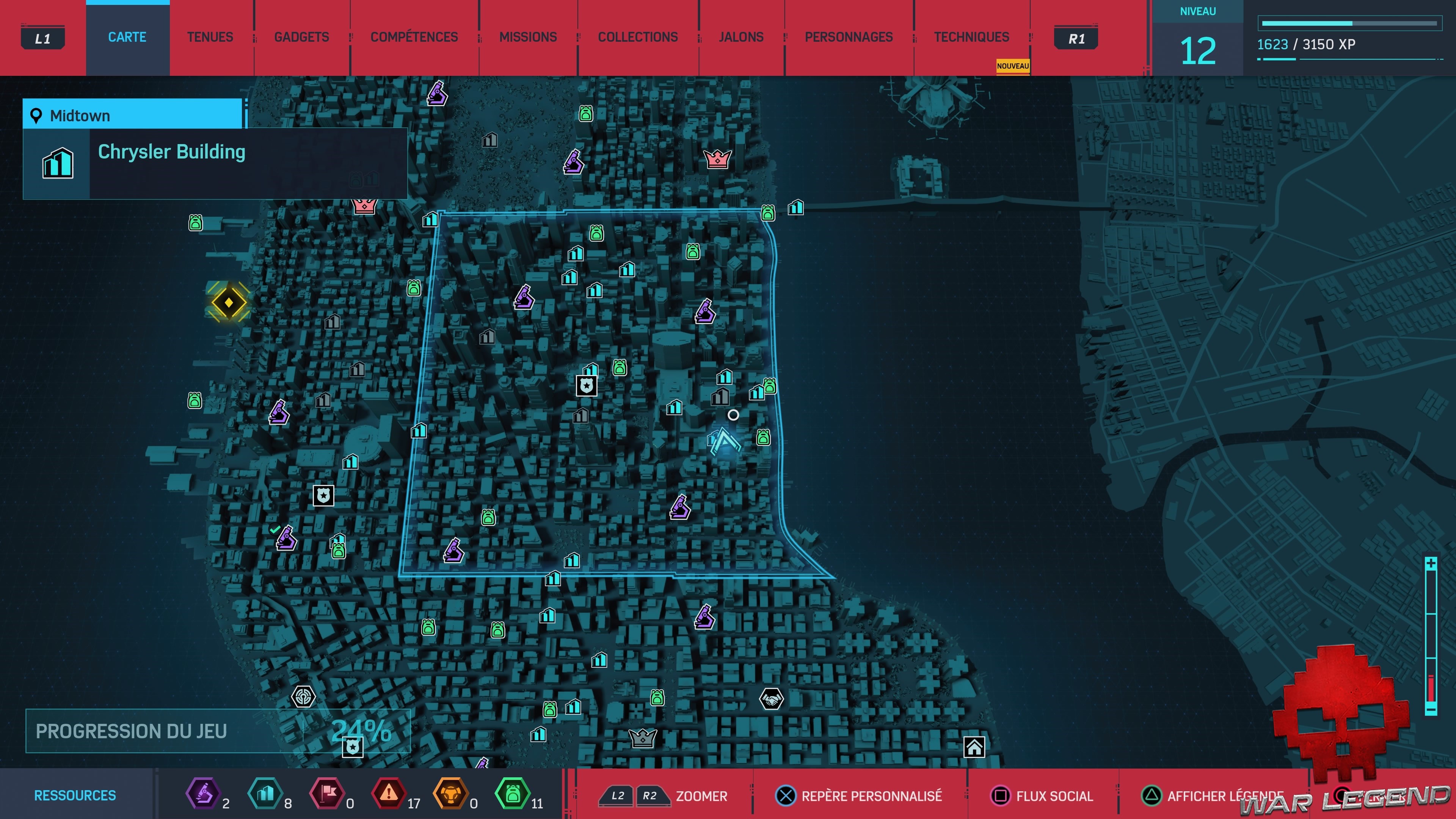Image resolution: width=1456 pixels, height=819 pixels.
Task: Select the police badge icon in Midtown
Action: (x=586, y=386)
